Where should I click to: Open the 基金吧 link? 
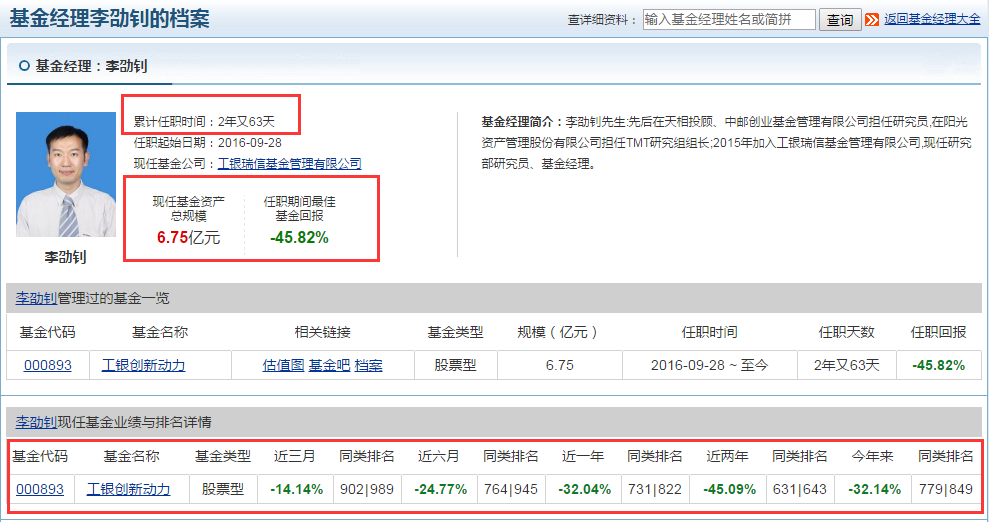tap(329, 365)
